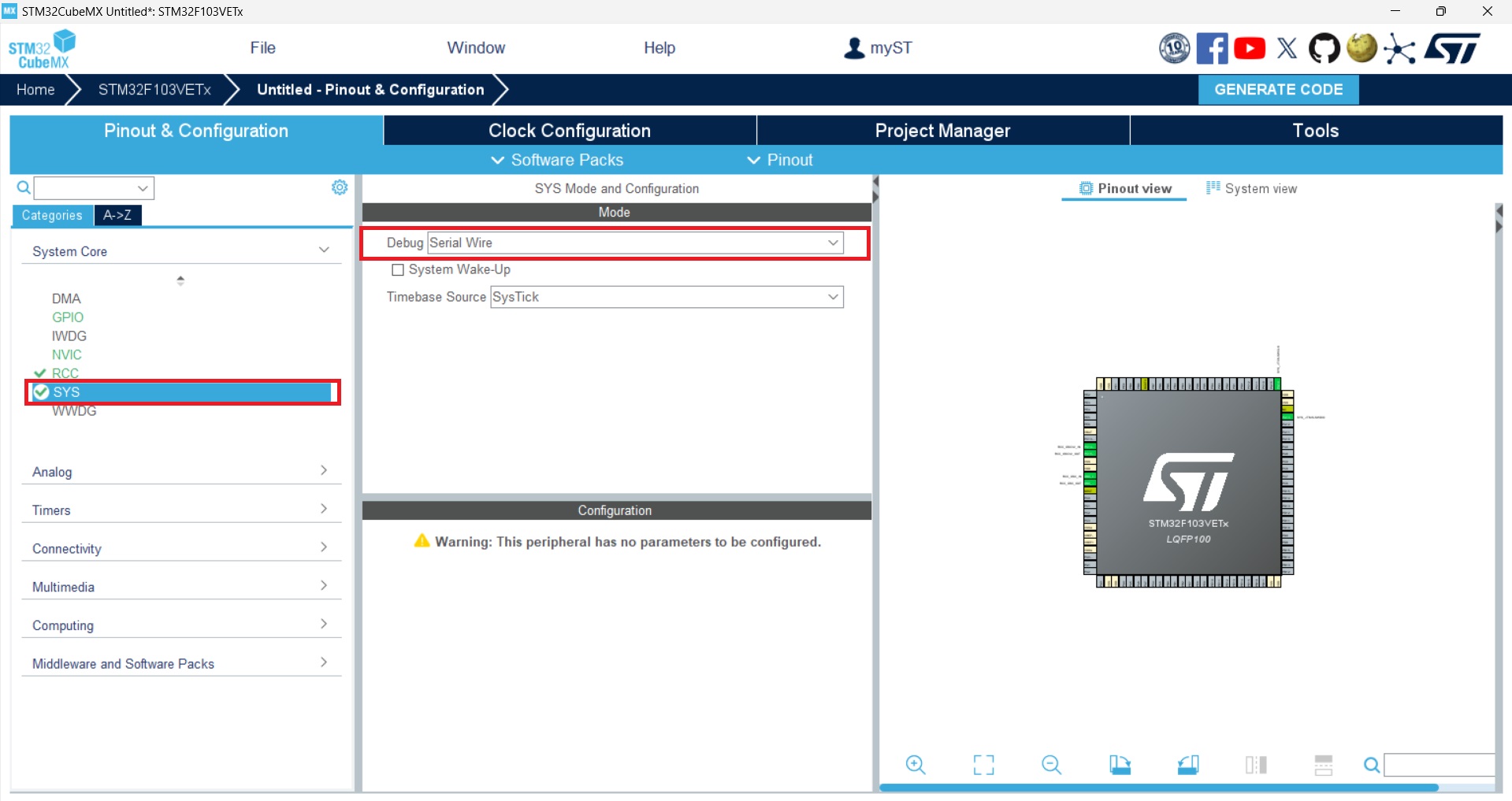Open the category settings gear icon

coord(340,187)
